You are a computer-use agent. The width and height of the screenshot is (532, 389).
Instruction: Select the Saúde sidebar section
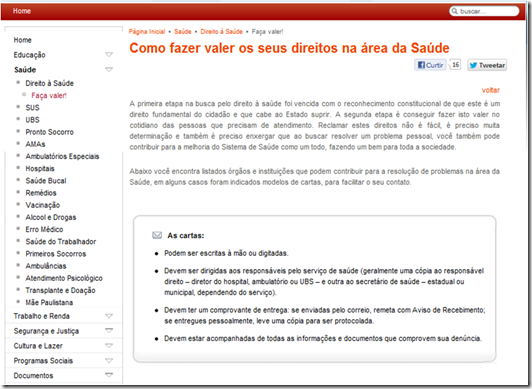click(x=25, y=70)
